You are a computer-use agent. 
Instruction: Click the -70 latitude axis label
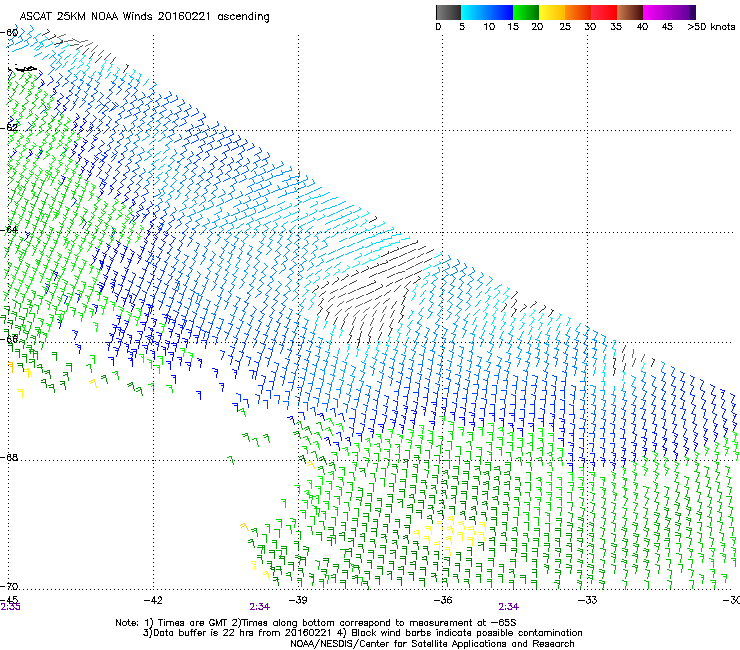click(9, 586)
